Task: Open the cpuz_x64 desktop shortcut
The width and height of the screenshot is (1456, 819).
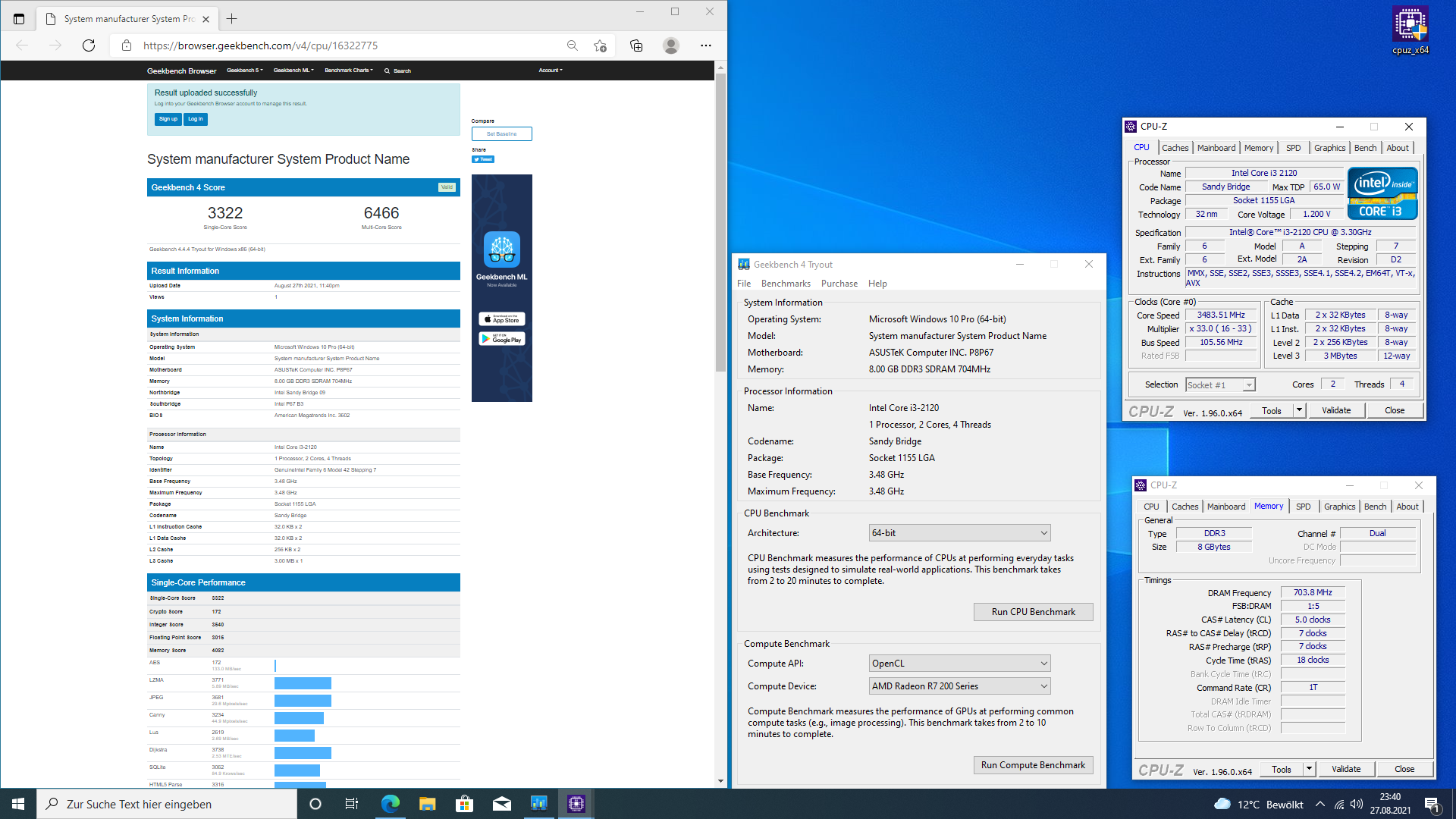Action: click(1410, 31)
